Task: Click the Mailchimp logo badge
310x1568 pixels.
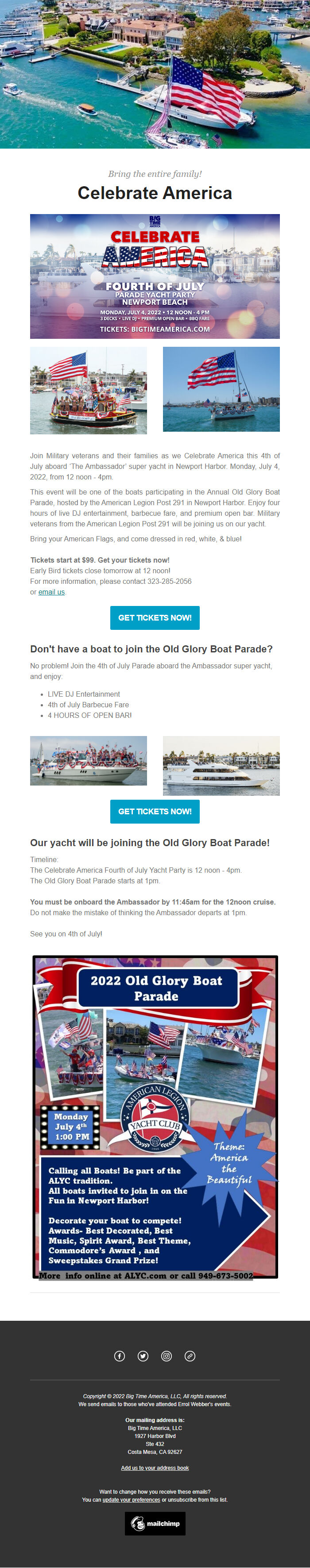Action: click(155, 1524)
